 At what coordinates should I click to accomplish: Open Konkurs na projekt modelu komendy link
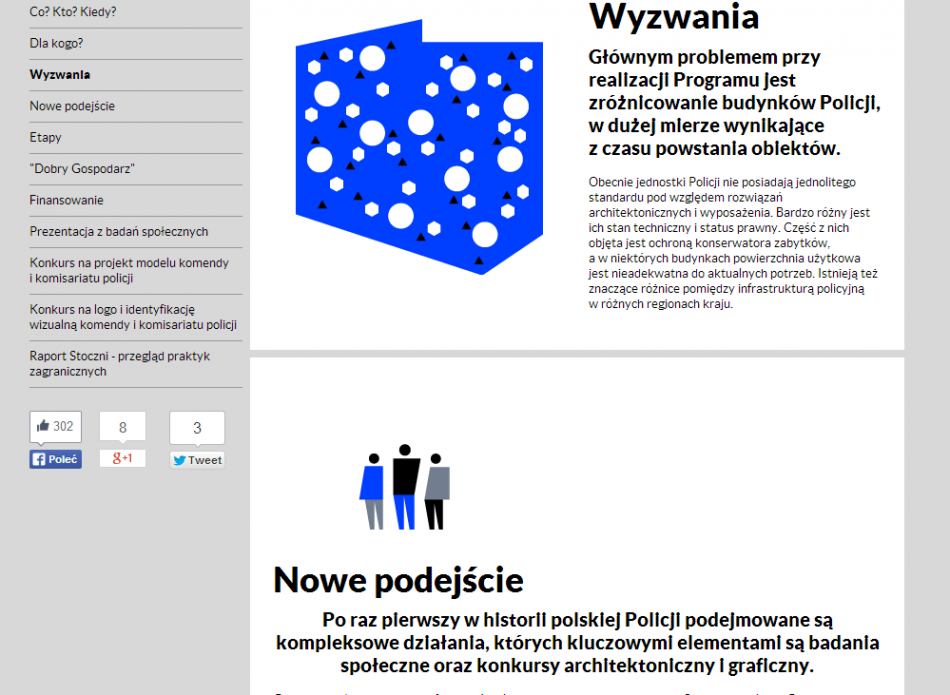[x=129, y=270]
